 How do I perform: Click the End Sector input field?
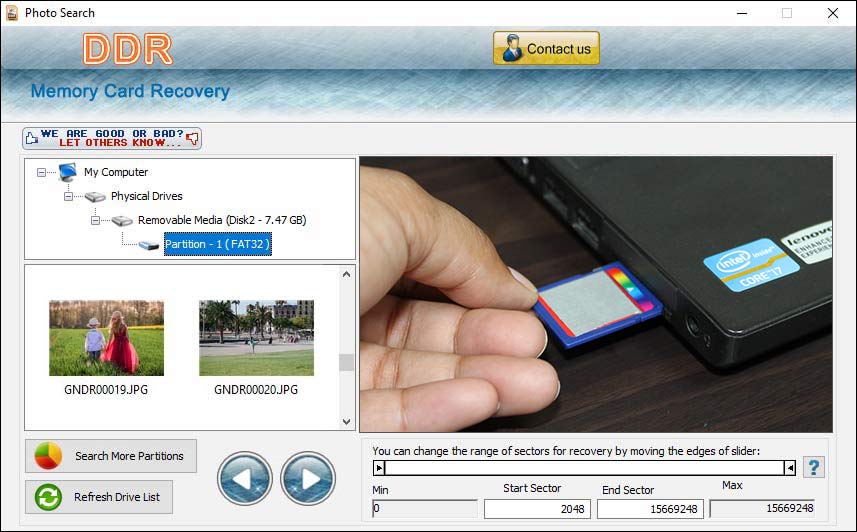pyautogui.click(x=650, y=508)
